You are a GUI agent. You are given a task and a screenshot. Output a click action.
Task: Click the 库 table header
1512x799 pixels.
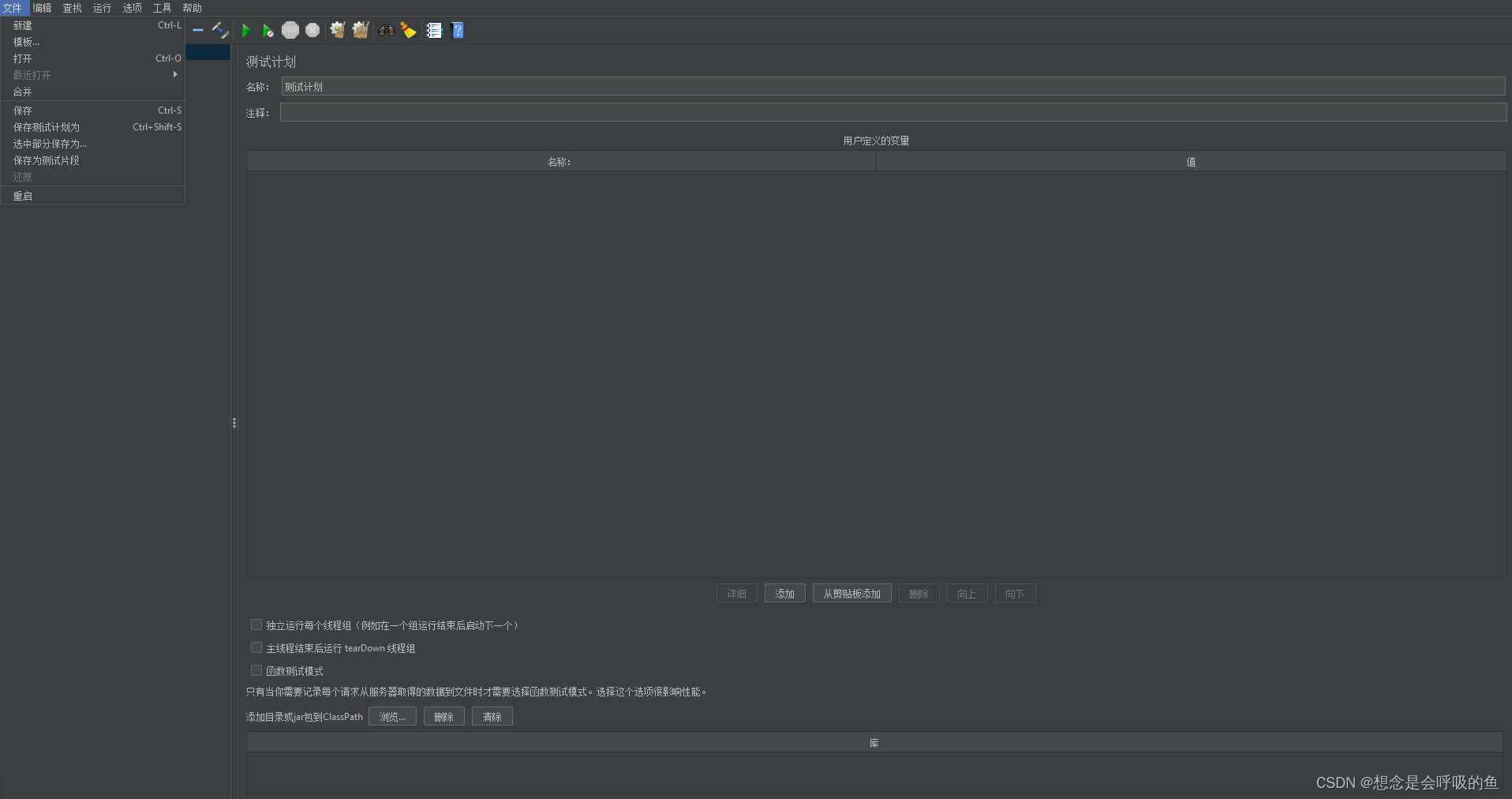click(x=874, y=743)
